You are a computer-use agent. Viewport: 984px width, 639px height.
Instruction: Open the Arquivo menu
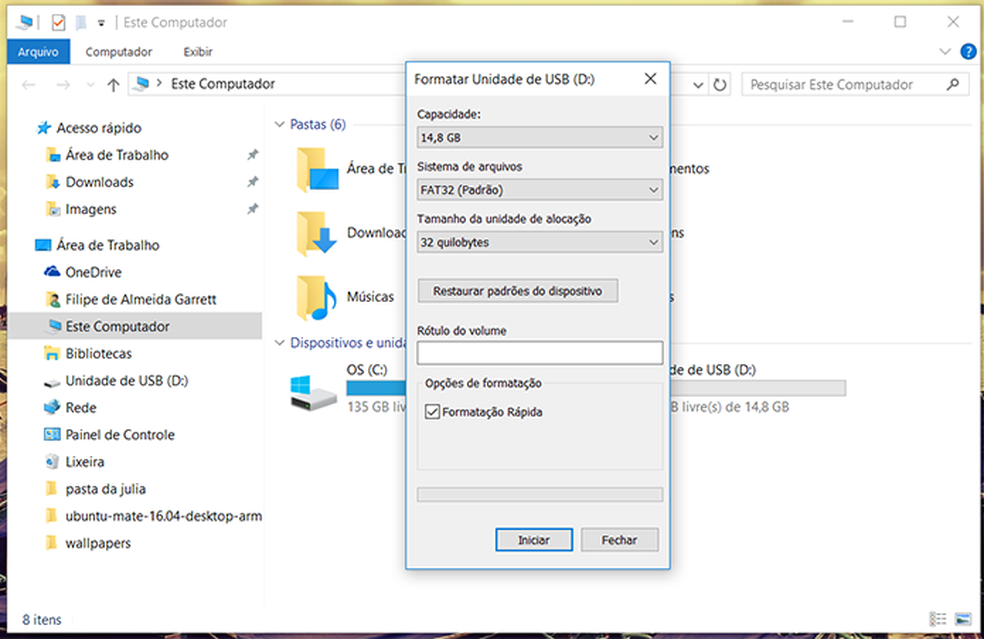38,51
